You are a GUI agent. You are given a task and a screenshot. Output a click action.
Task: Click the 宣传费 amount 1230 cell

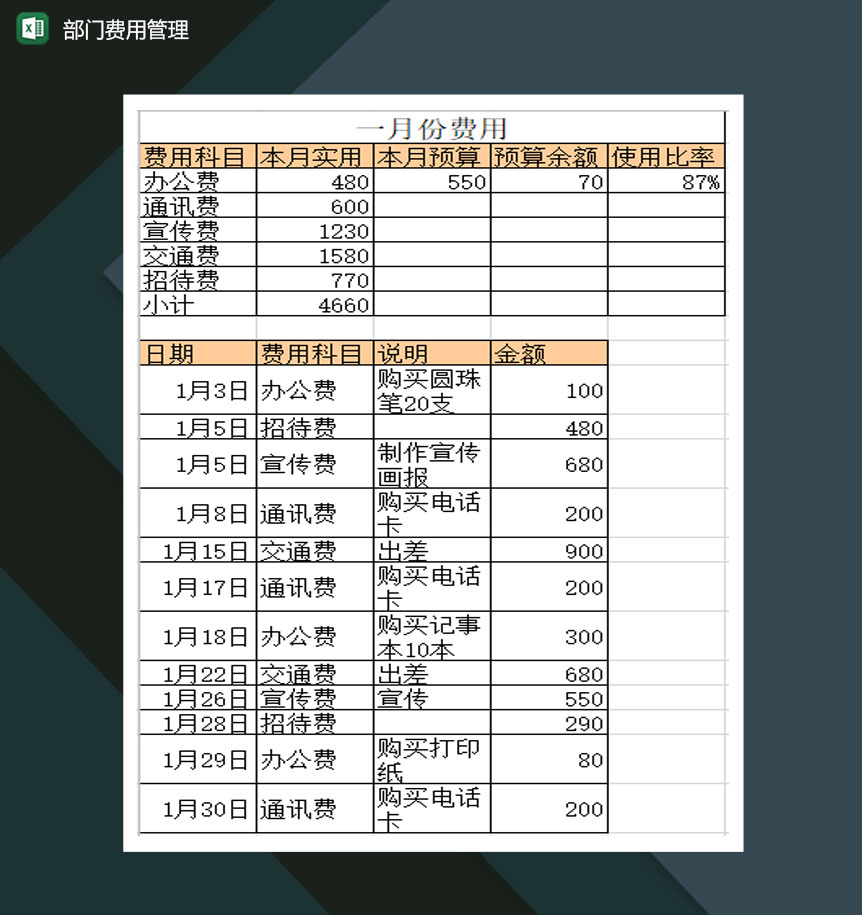313,231
